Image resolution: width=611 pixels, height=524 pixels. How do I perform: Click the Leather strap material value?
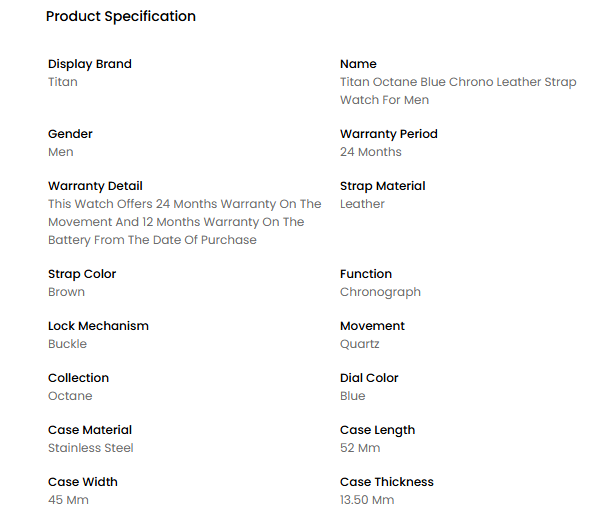coord(362,204)
